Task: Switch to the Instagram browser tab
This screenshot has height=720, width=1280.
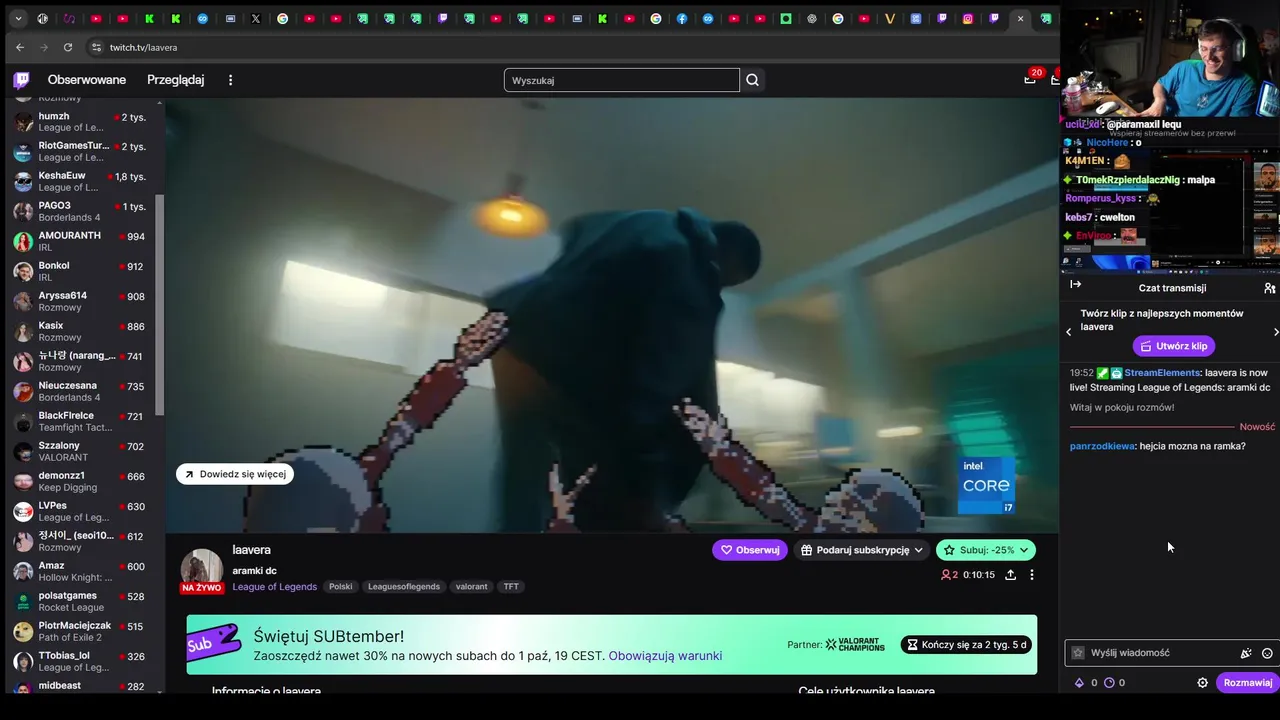Action: pos(968,18)
